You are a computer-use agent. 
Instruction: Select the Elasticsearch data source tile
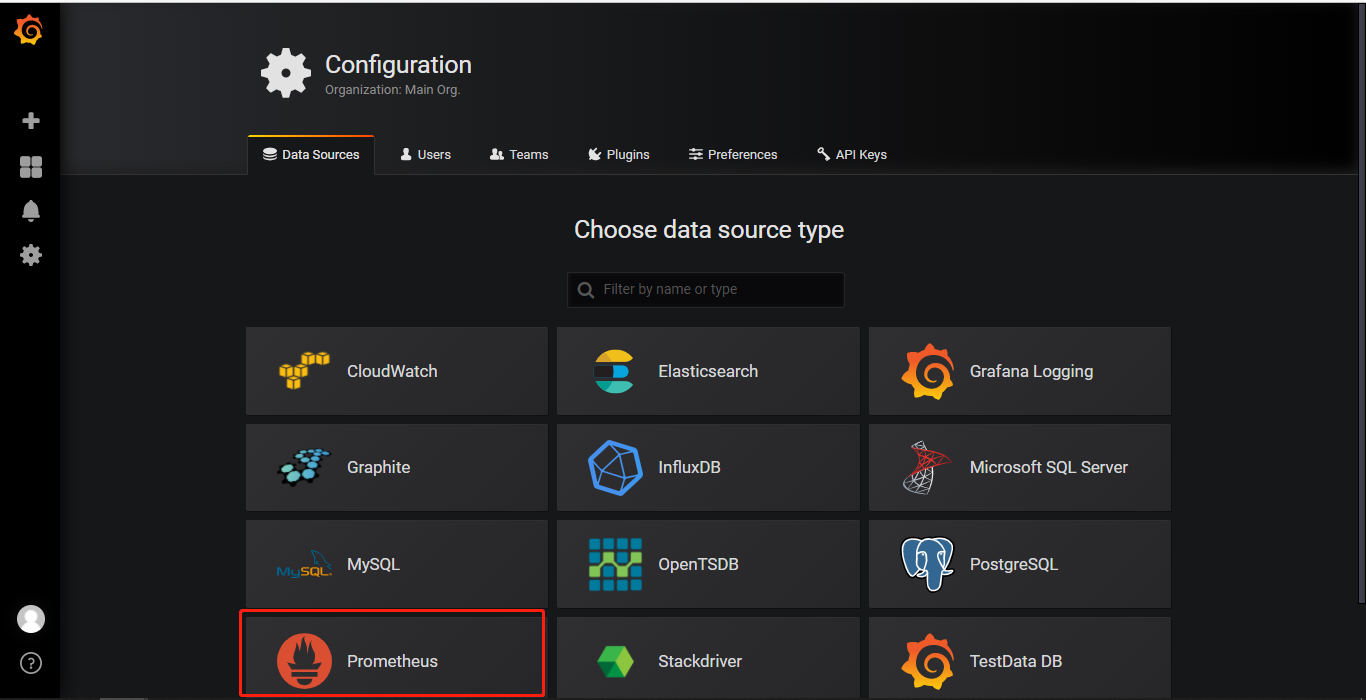(707, 371)
